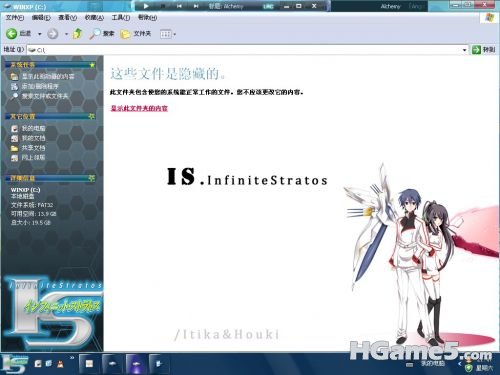The image size is (500, 375).
Task: Skip to next track in player bar
Action: [x=196, y=6]
